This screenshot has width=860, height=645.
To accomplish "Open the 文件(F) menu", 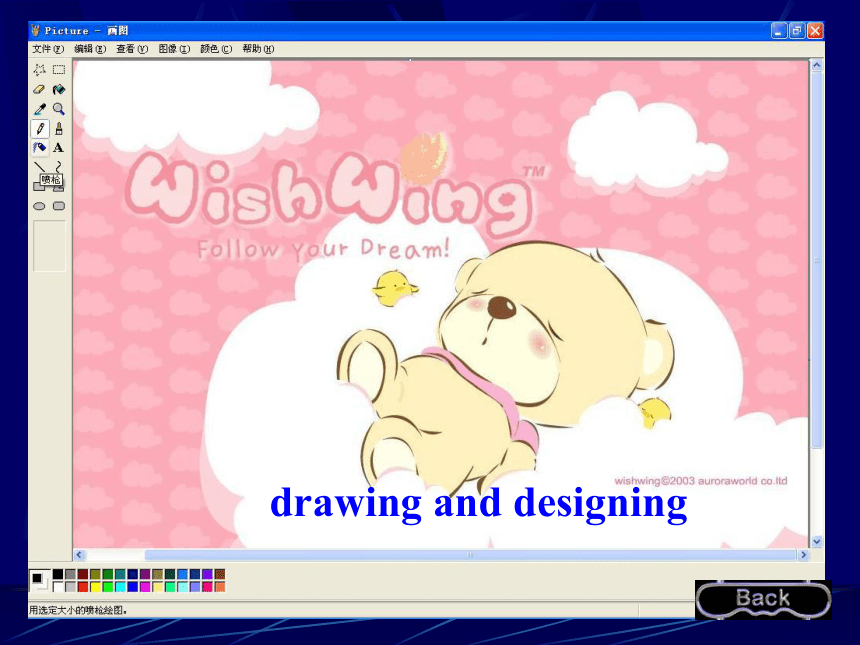I will (x=48, y=49).
